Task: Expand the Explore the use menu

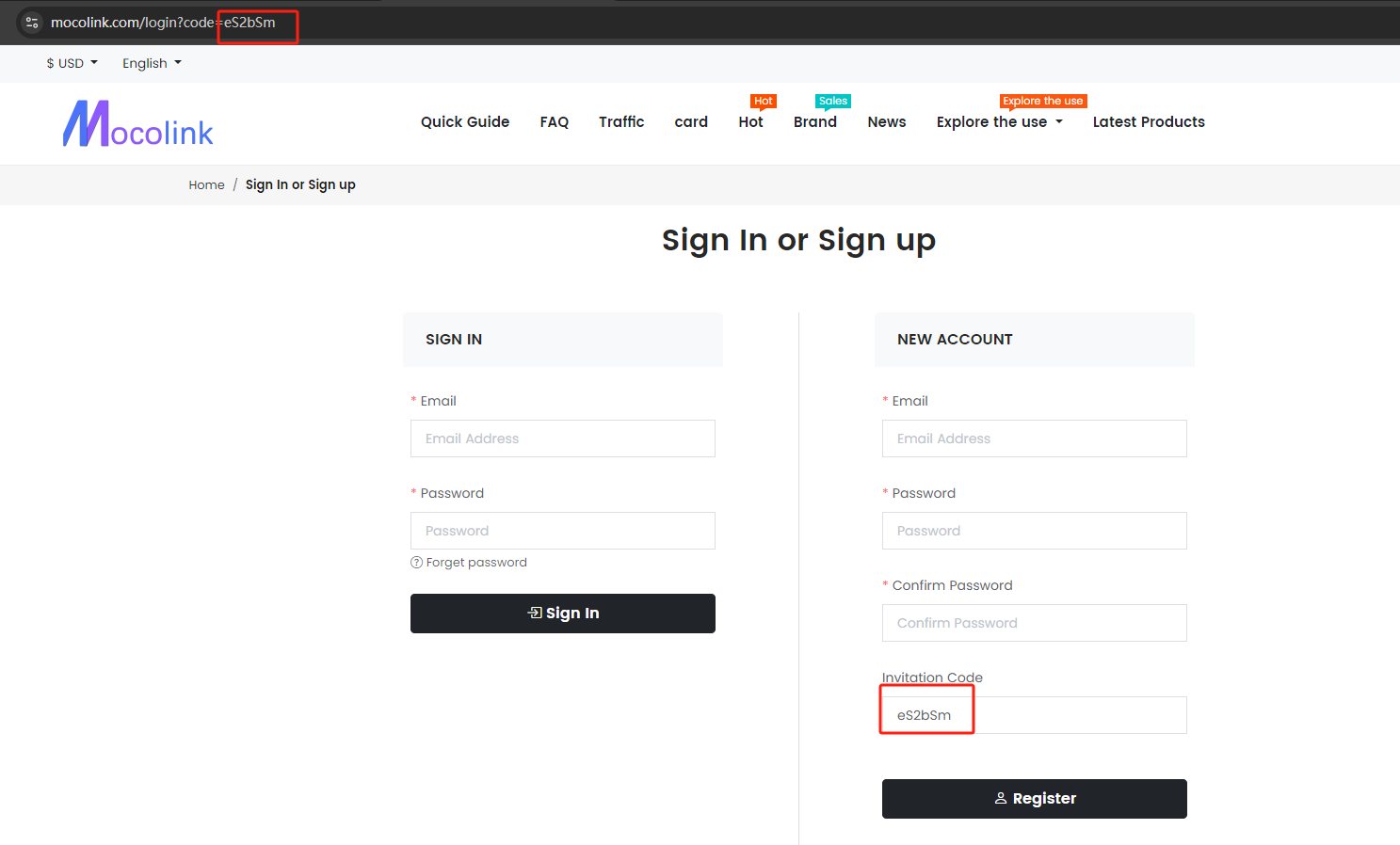Action: click(x=999, y=122)
